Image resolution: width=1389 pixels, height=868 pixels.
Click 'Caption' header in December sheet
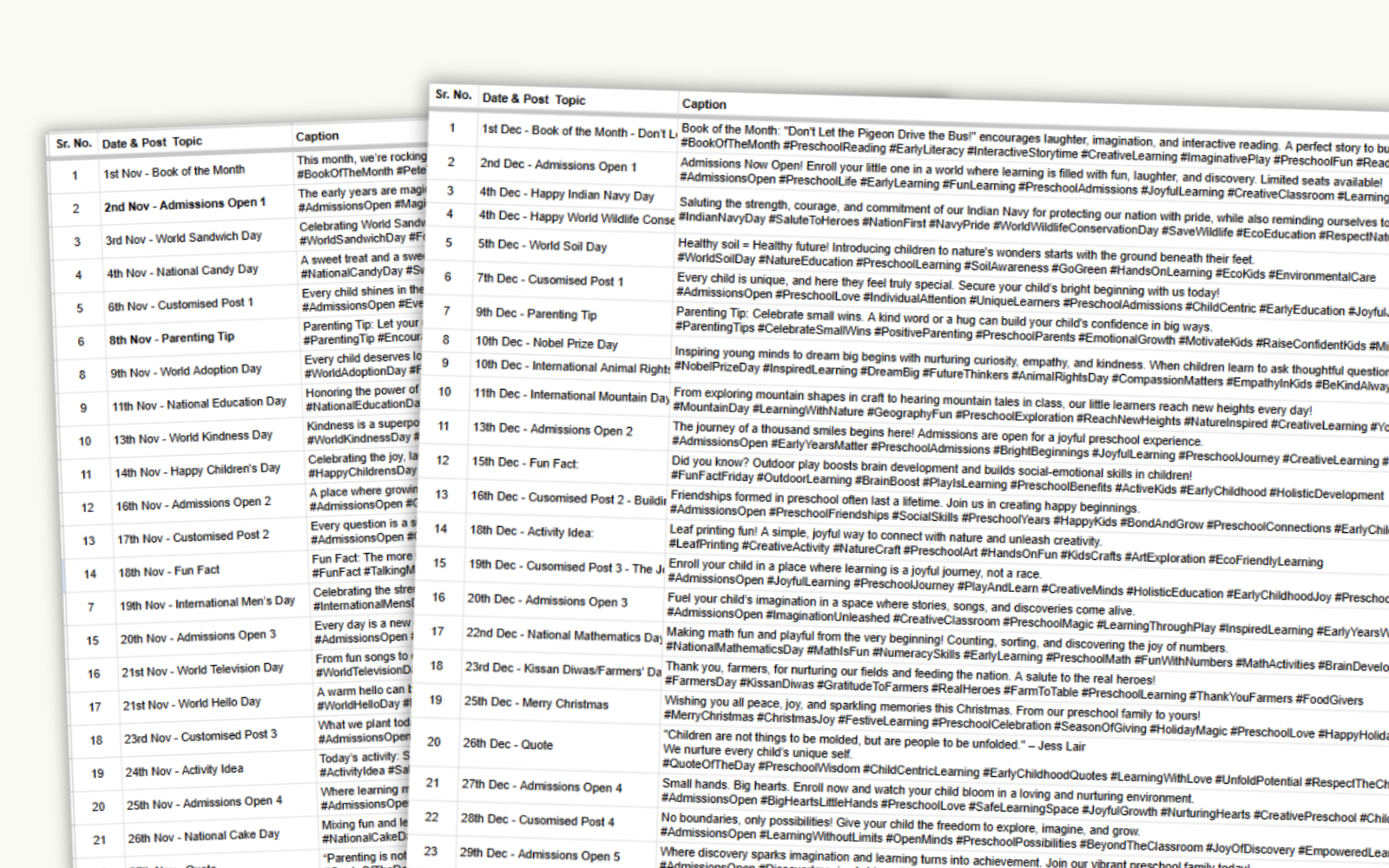pos(704,104)
